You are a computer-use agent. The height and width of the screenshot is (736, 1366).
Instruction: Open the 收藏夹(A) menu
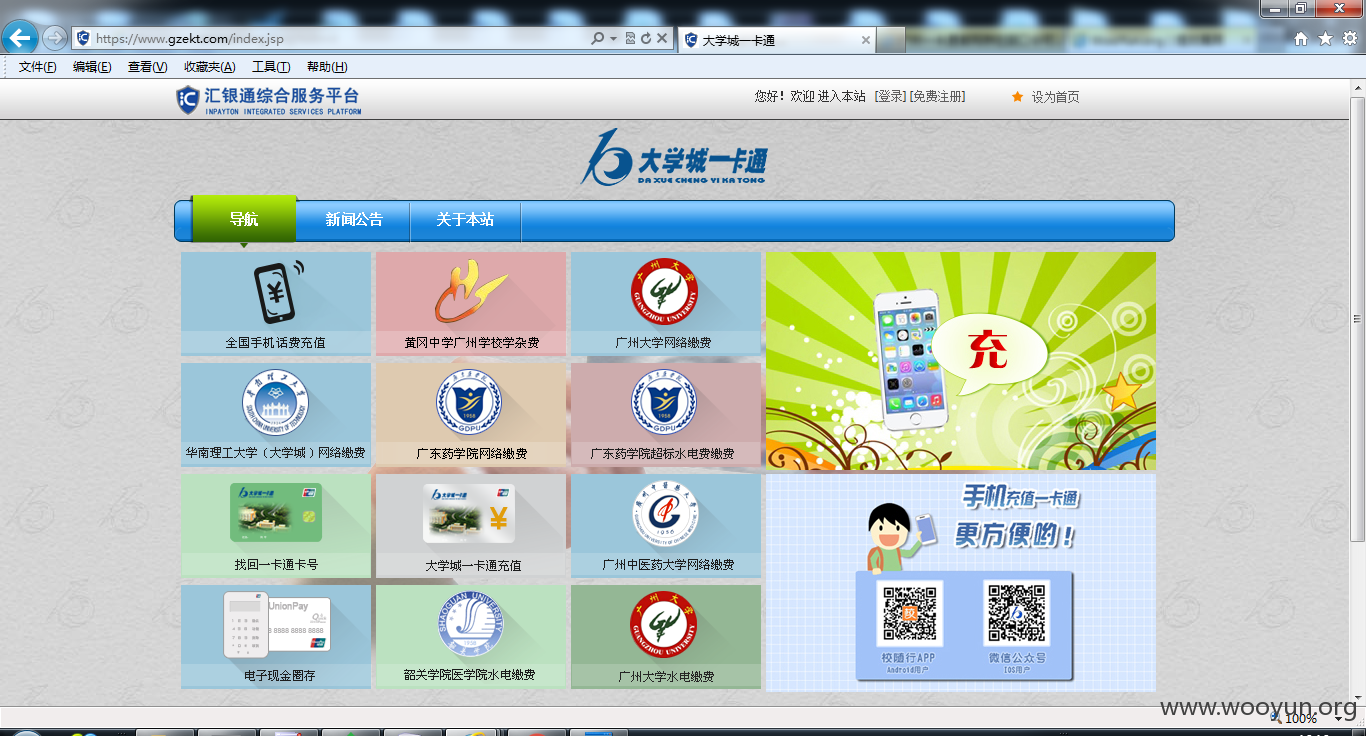pyautogui.click(x=209, y=67)
